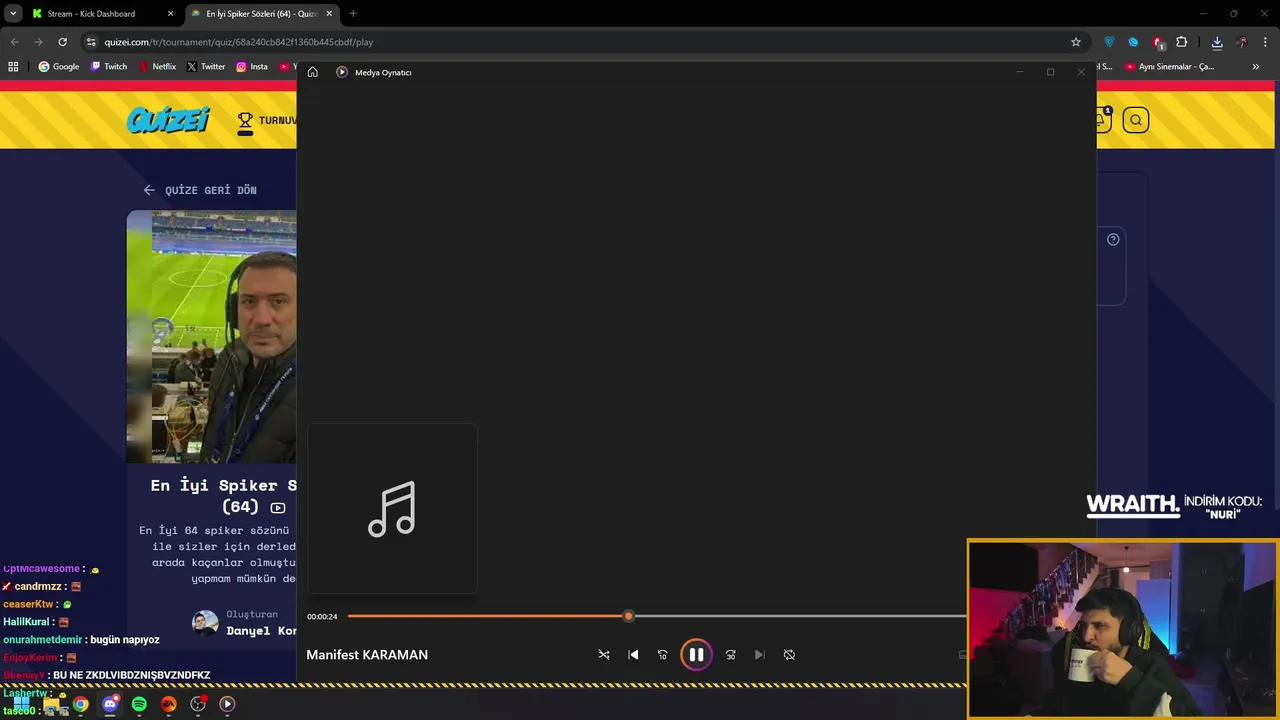The height and width of the screenshot is (720, 1280).
Task: Open the Netflix bookmark
Action: (x=157, y=67)
